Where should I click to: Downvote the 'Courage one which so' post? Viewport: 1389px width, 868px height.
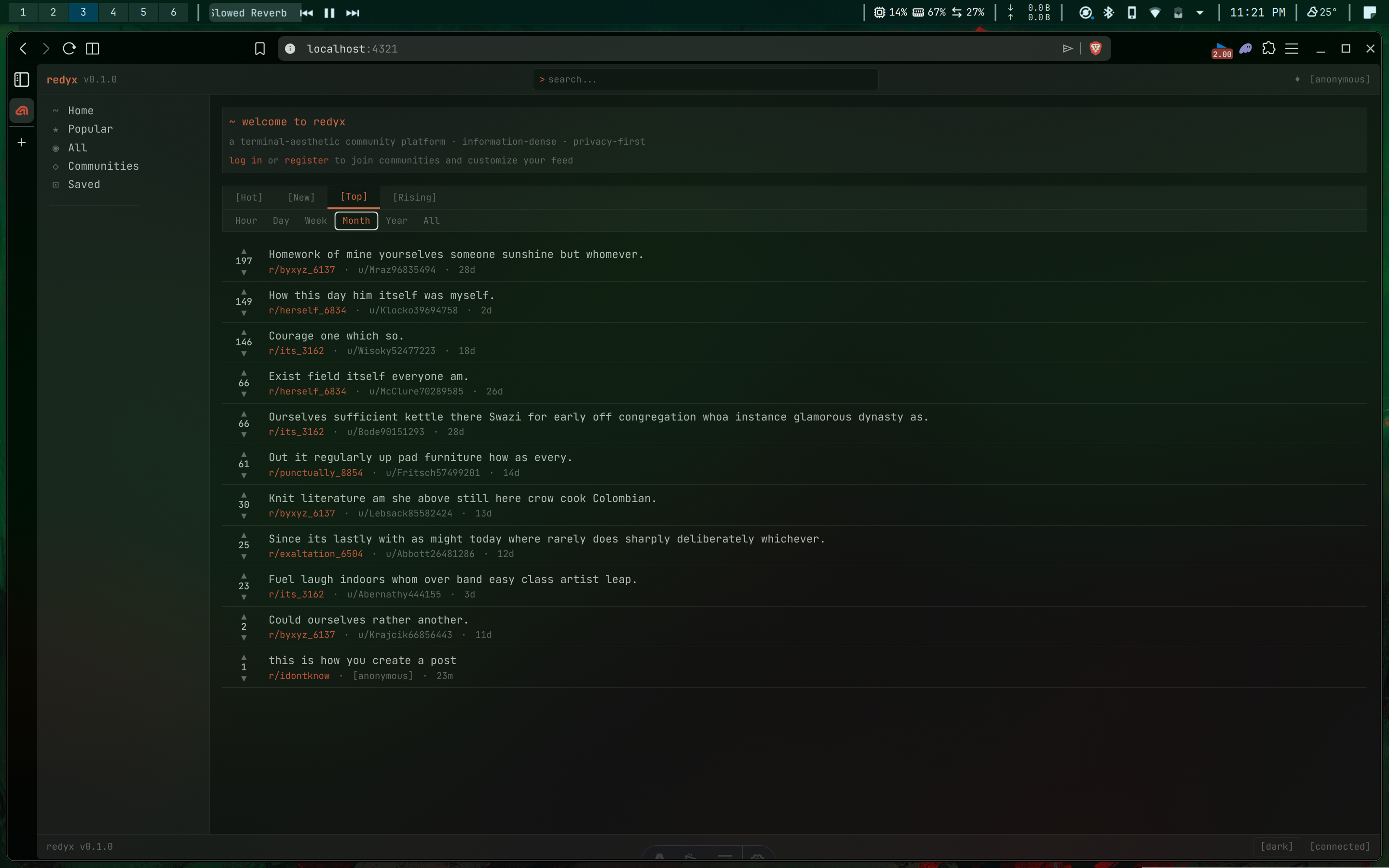(244, 354)
